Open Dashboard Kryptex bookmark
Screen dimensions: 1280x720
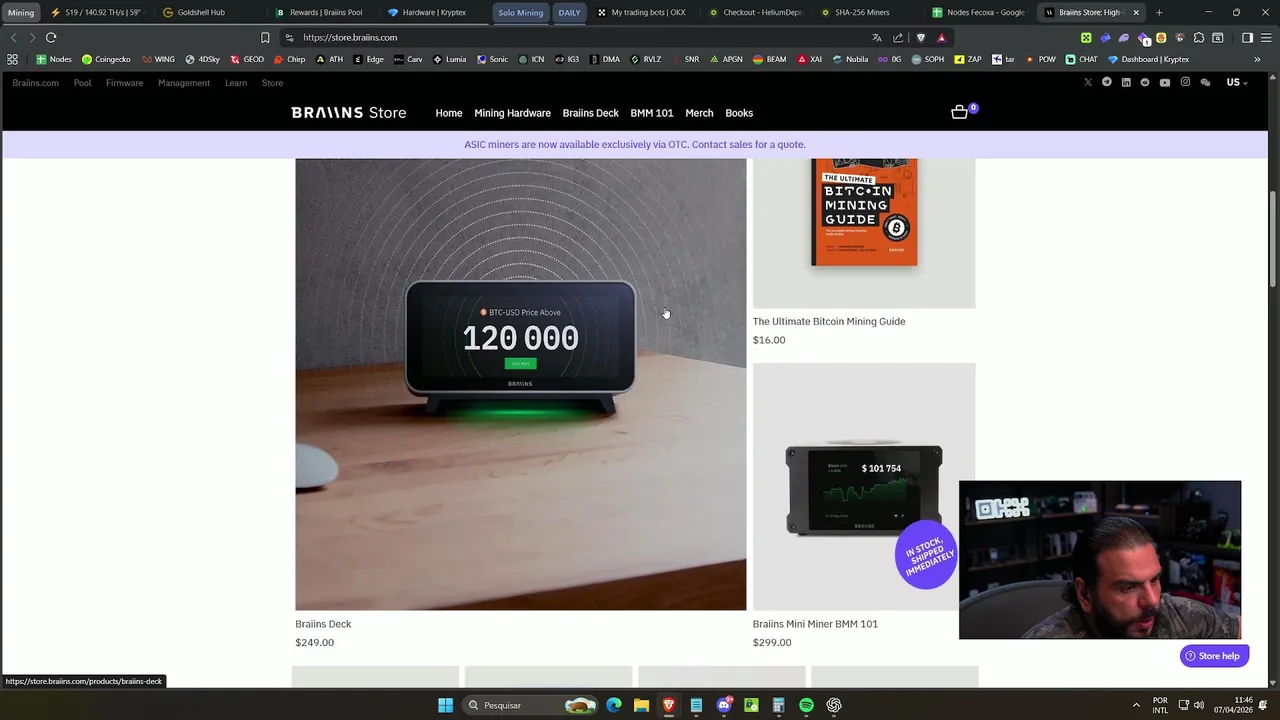[1148, 59]
